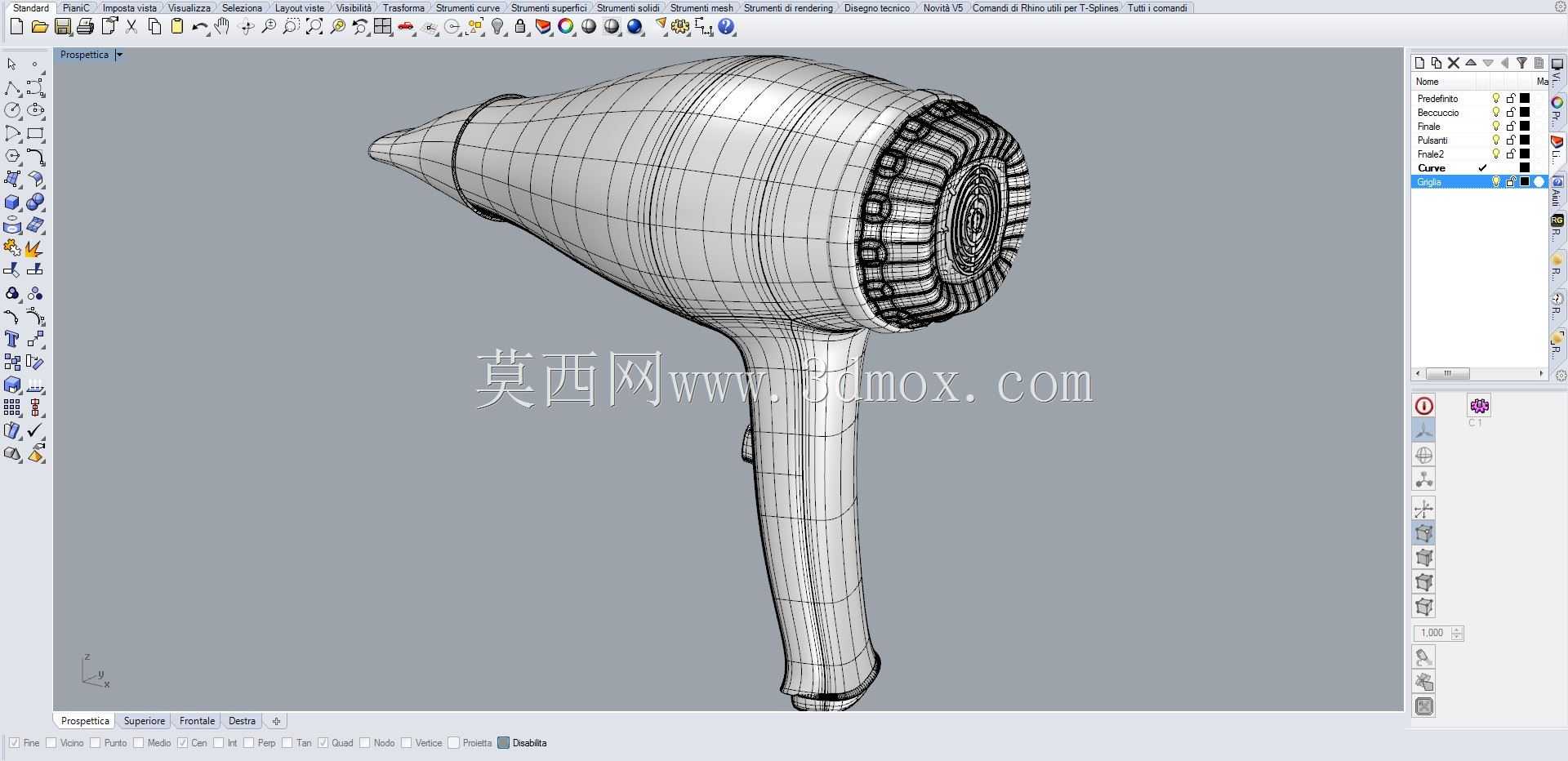Enable the Perp osnap checkbox

249,743
